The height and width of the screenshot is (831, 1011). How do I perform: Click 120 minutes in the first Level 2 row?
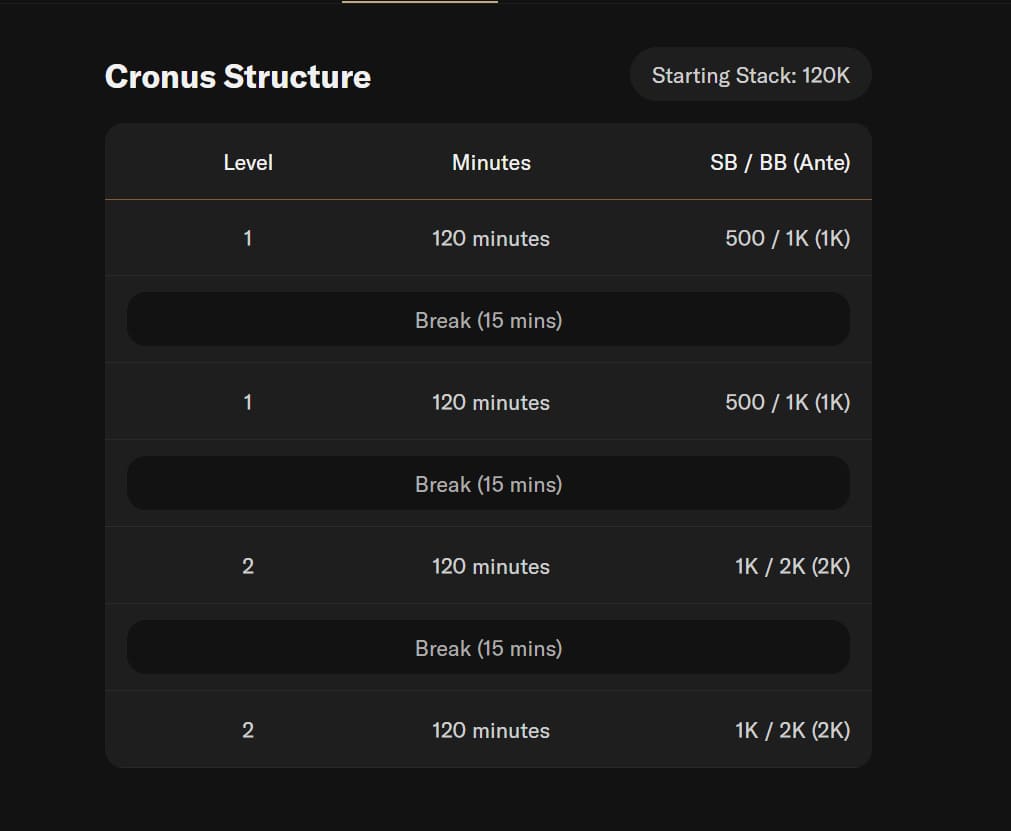491,566
